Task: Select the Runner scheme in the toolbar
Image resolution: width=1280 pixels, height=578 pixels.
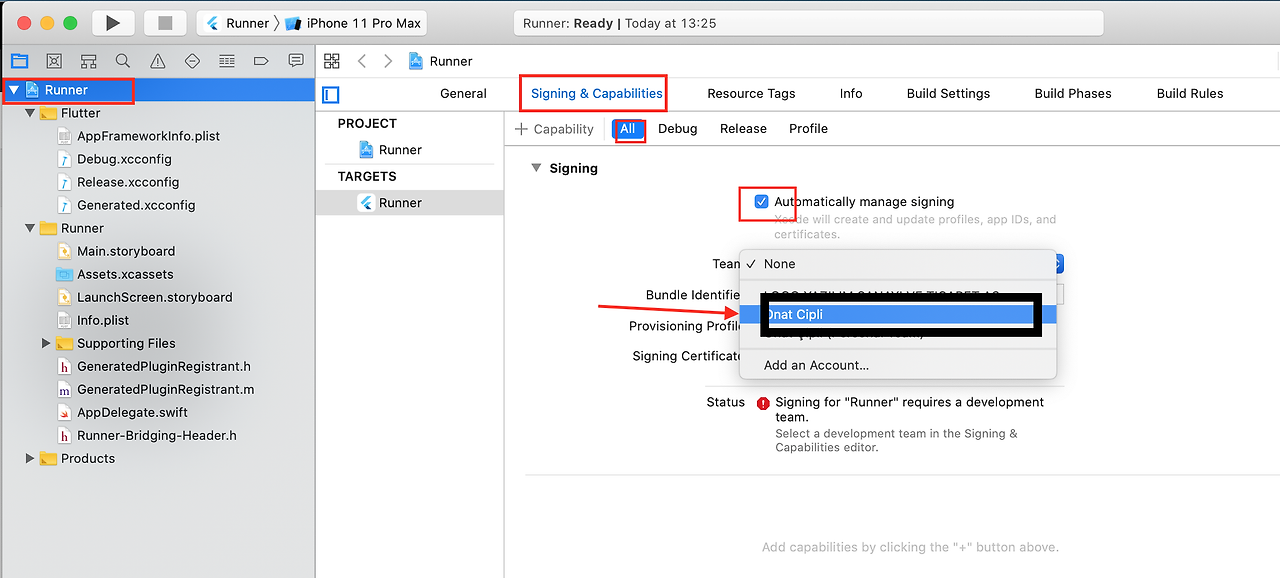Action: [238, 23]
